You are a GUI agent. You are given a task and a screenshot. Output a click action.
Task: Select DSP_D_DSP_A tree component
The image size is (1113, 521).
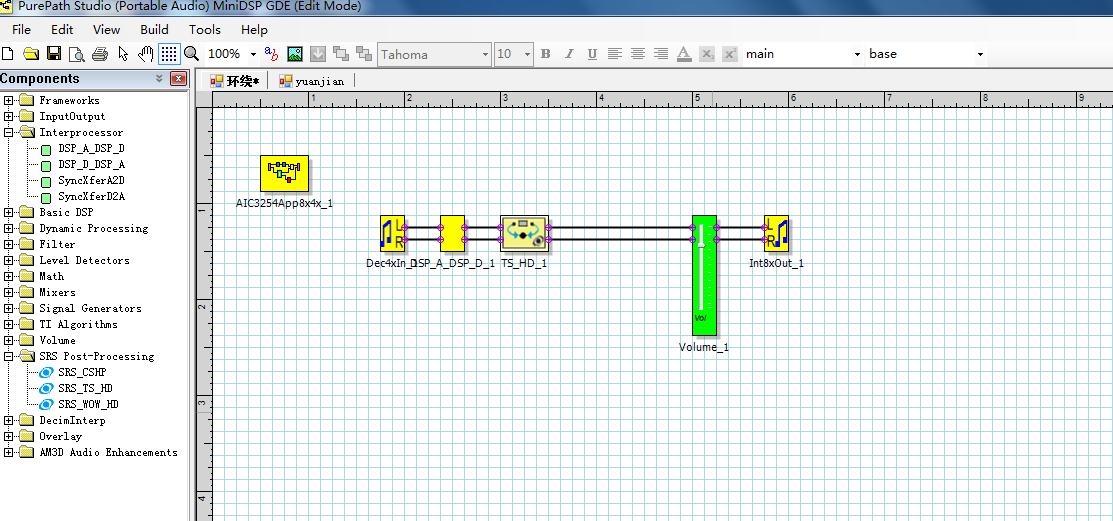click(x=92, y=165)
